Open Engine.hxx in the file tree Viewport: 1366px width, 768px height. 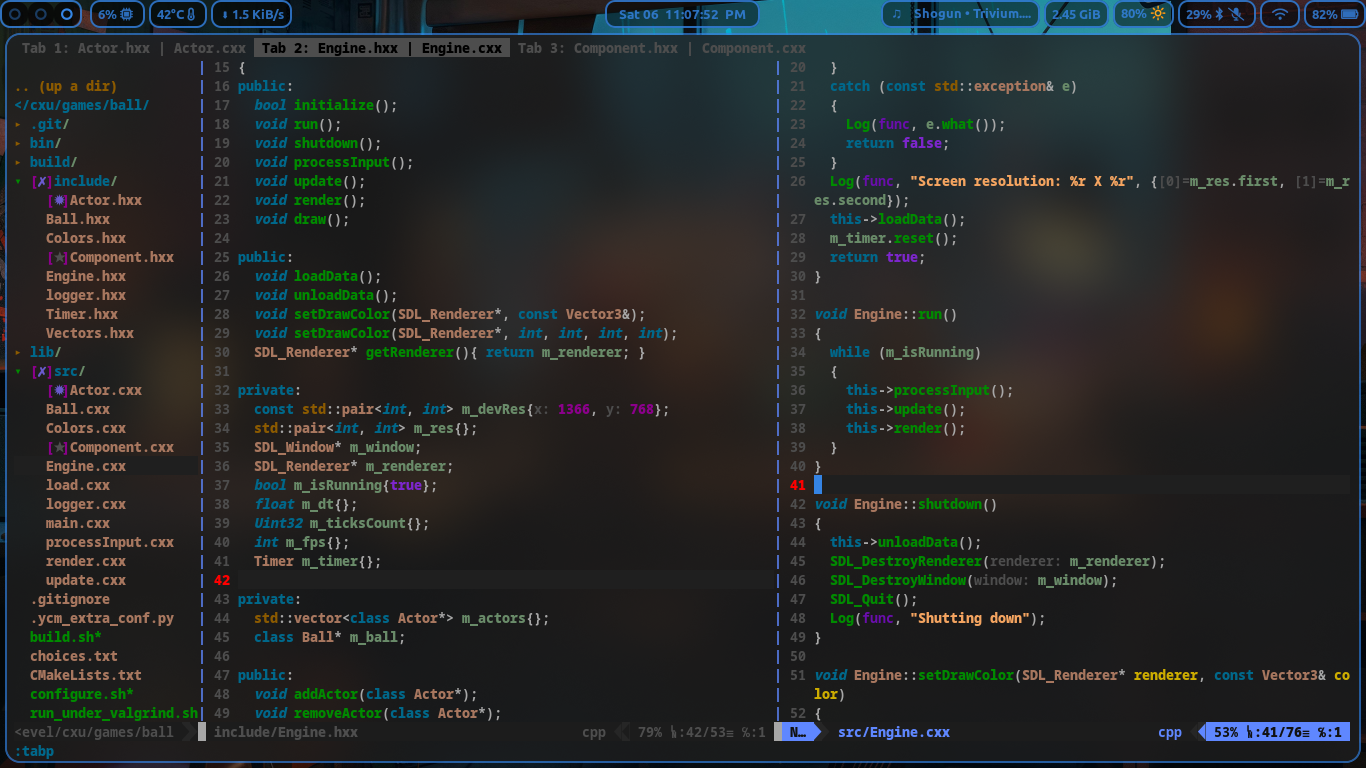[x=86, y=276]
